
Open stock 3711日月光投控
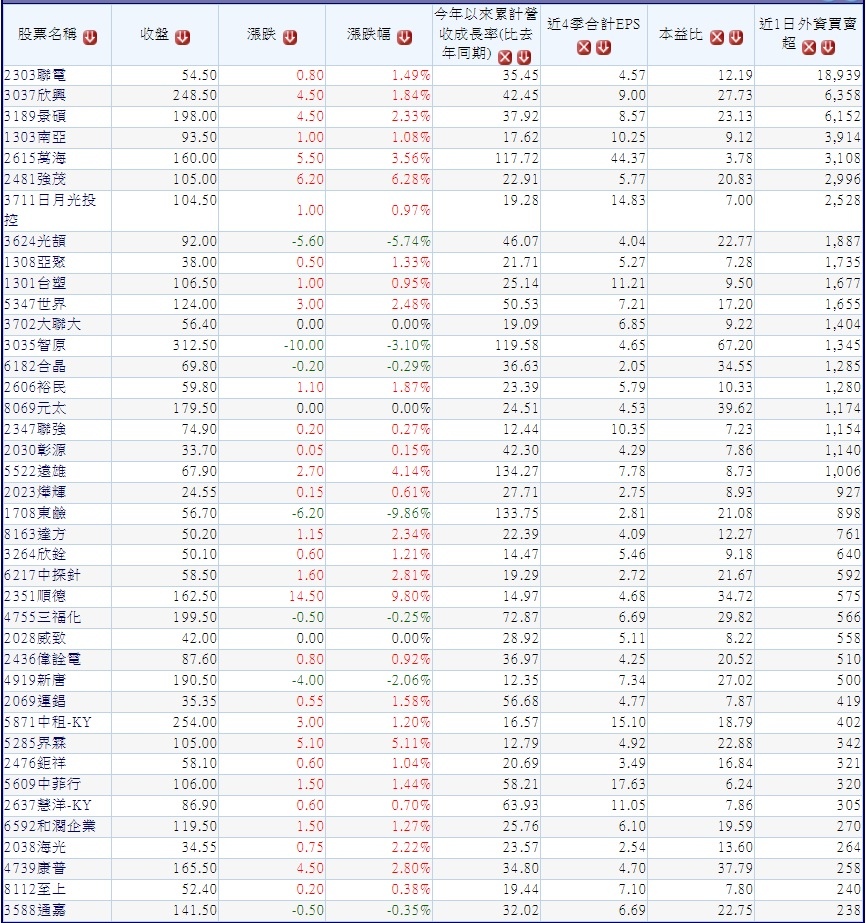point(49,210)
